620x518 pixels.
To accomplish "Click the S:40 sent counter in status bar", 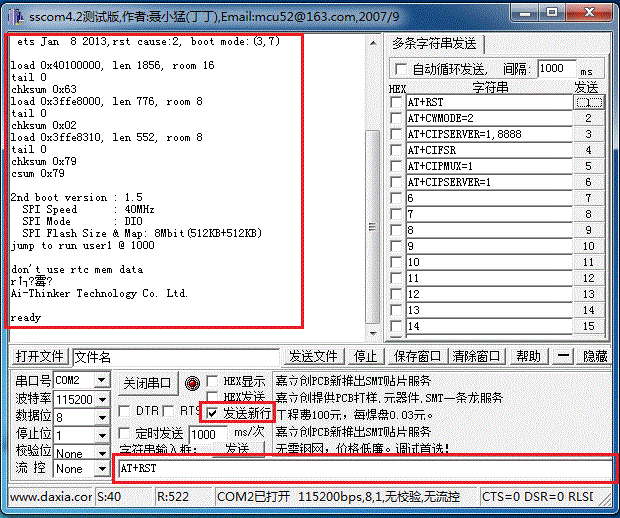I will 123,497.
